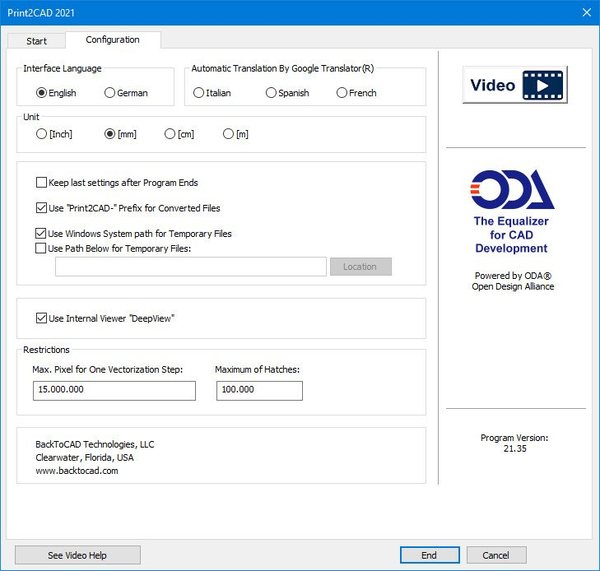Close the Print2CAD 2021 window
Screen dimensions: 600x571
(585, 11)
